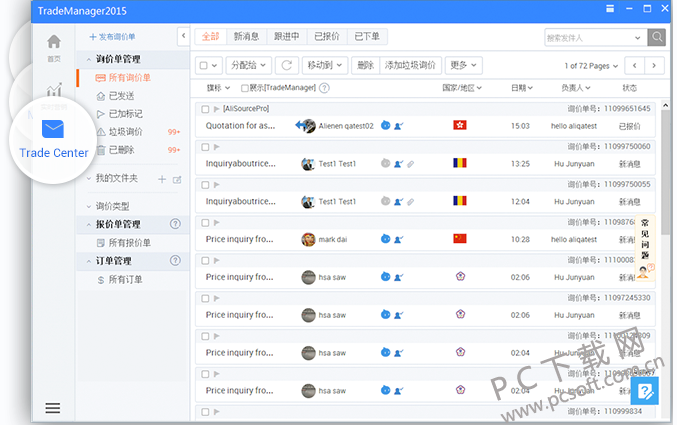Go to the next page arrow
677x425 pixels.
[654, 66]
